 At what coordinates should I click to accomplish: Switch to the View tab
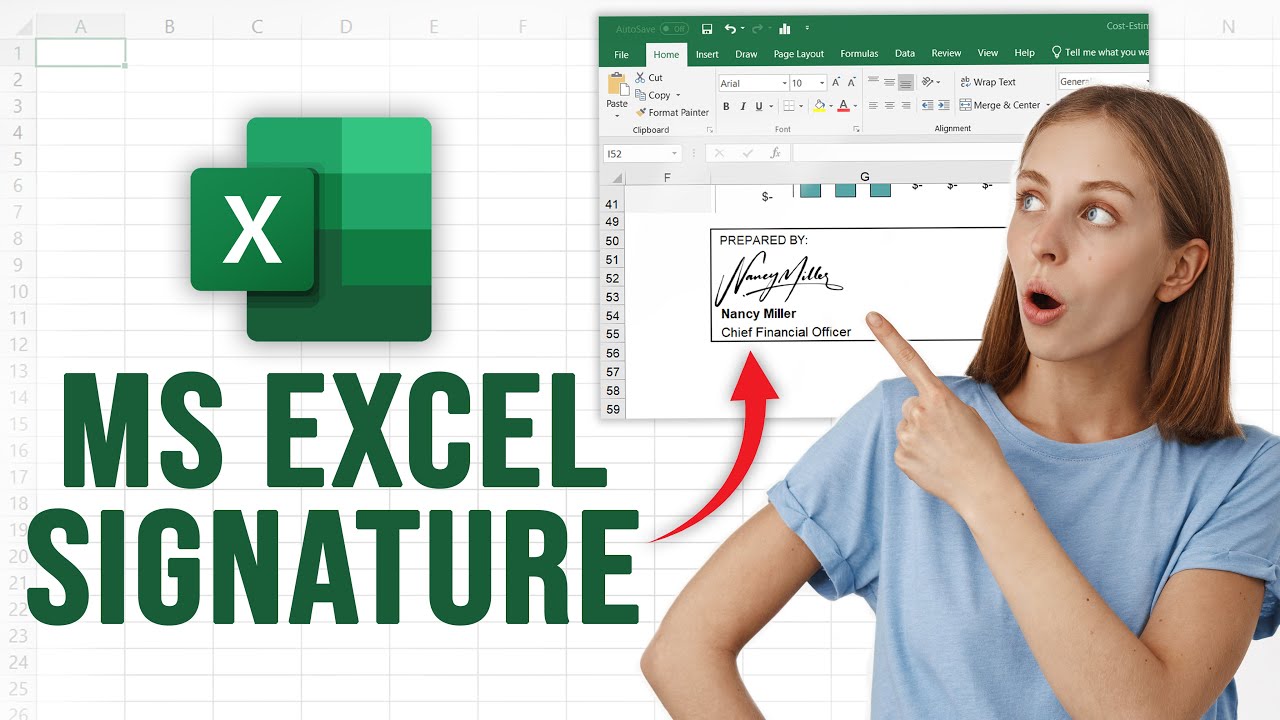coord(988,54)
